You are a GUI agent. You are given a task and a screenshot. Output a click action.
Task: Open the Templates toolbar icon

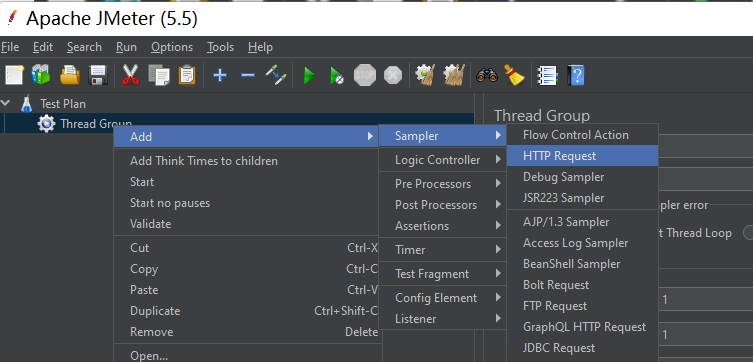point(41,75)
